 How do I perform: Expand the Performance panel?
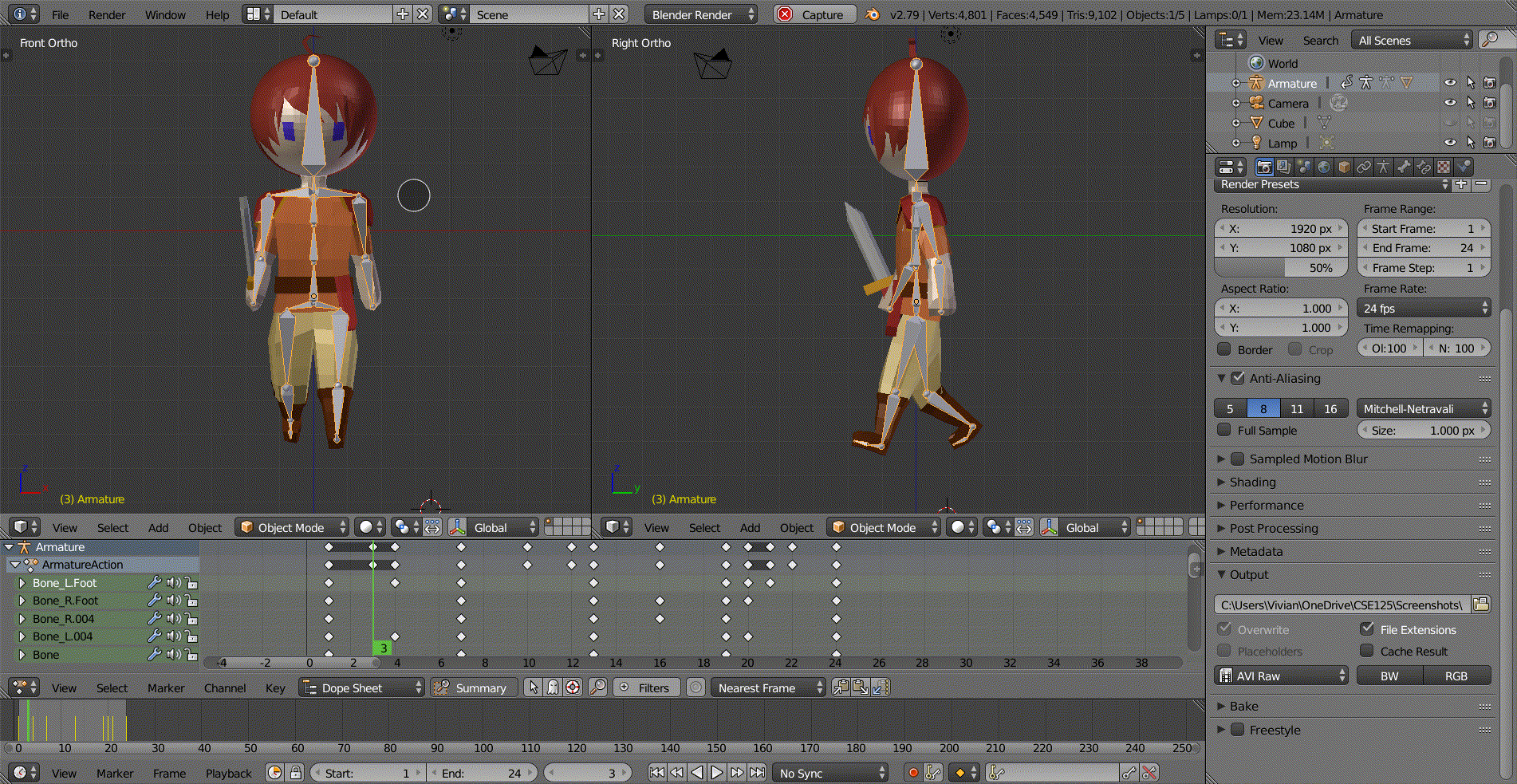coord(1266,505)
